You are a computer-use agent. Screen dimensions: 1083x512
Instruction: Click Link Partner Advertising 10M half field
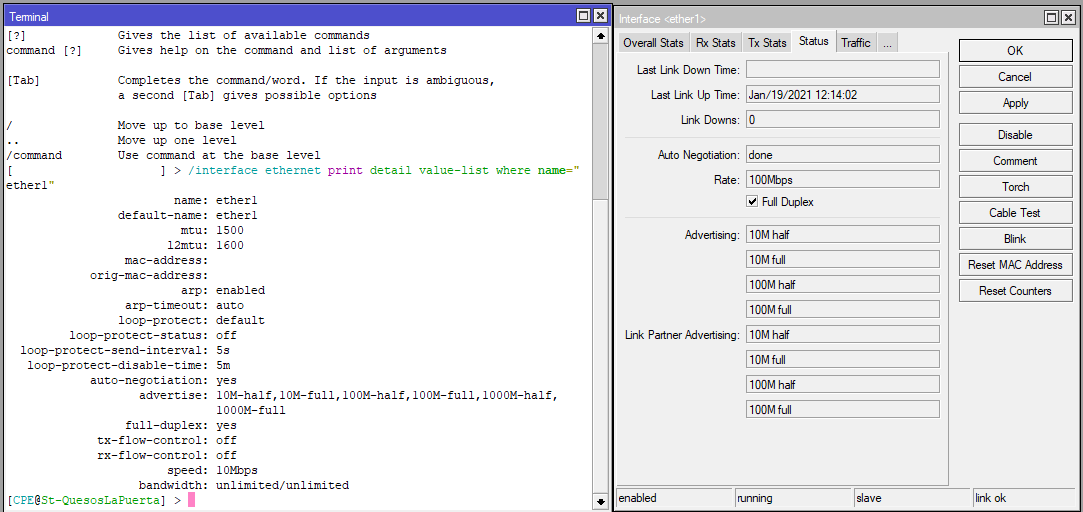843,334
